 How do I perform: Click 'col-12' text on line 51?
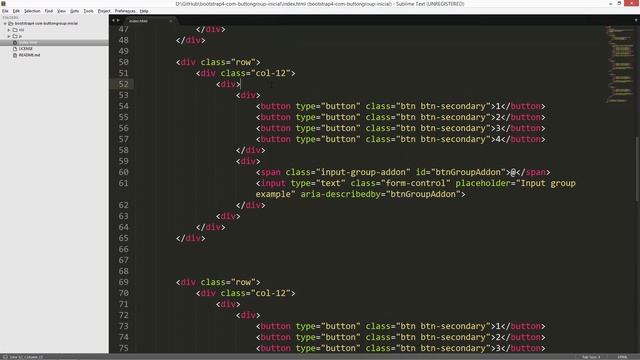pyautogui.click(x=271, y=73)
